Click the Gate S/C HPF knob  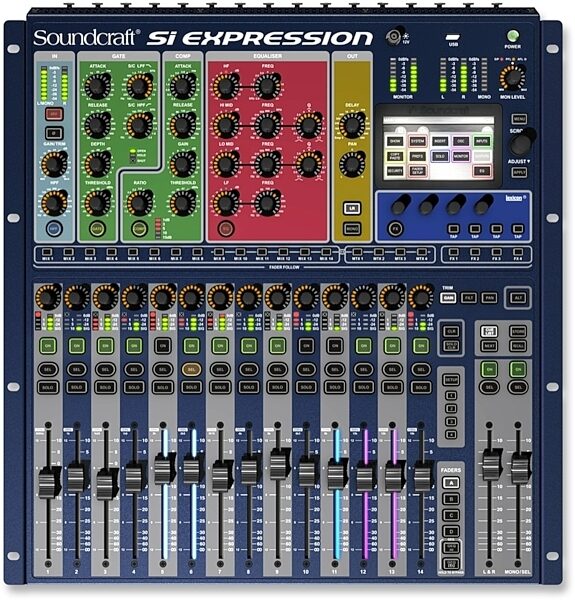(139, 125)
